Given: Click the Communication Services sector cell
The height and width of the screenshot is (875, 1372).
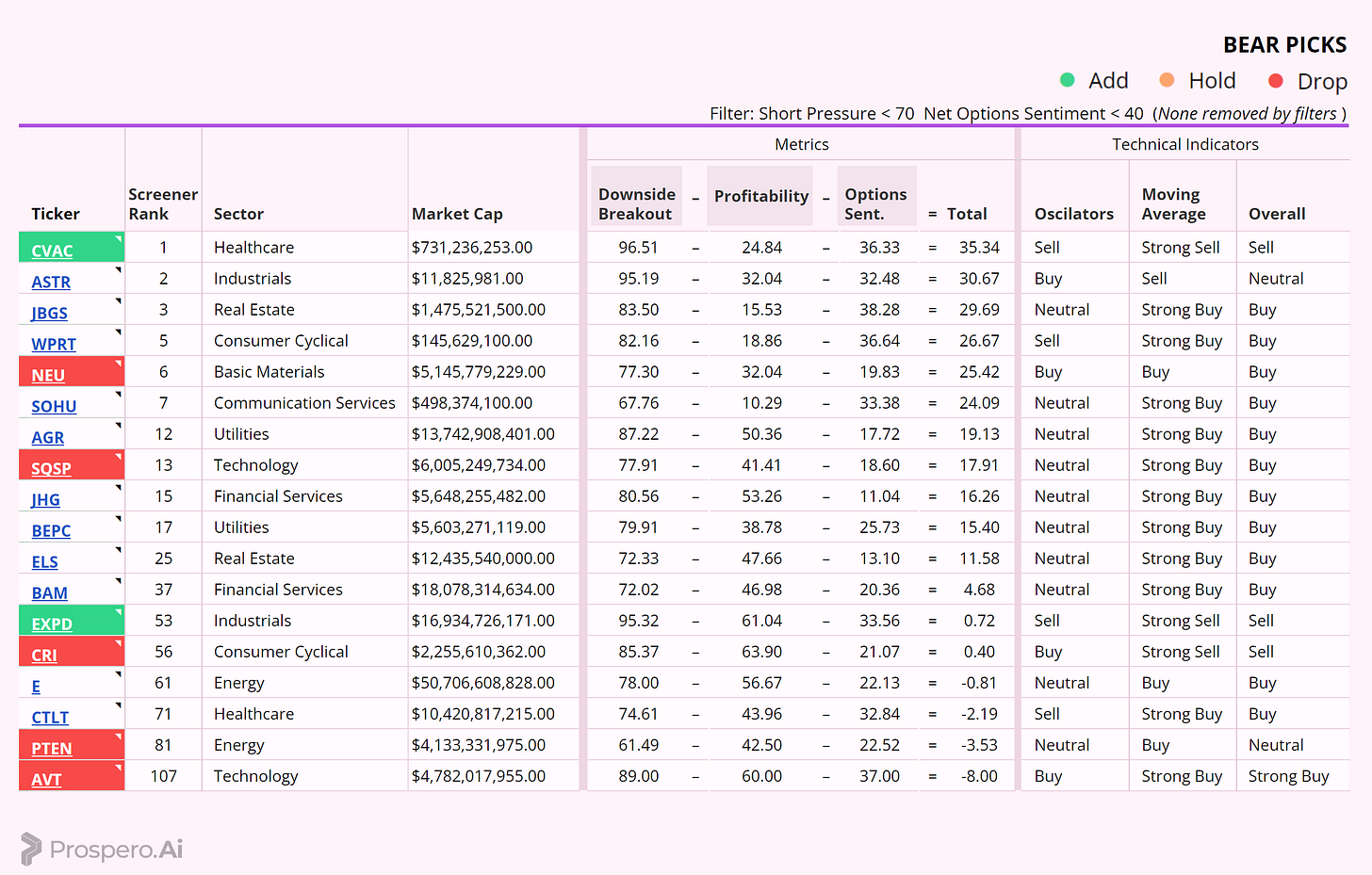Looking at the screenshot, I should coord(304,403).
